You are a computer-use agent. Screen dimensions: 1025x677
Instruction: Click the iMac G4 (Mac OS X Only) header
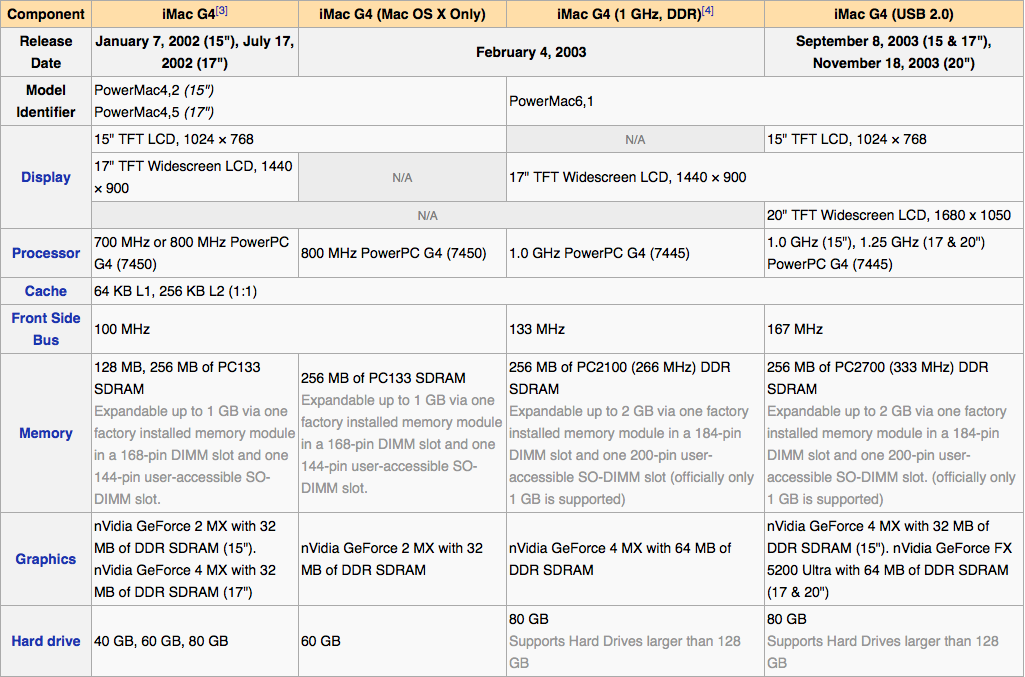tap(402, 14)
